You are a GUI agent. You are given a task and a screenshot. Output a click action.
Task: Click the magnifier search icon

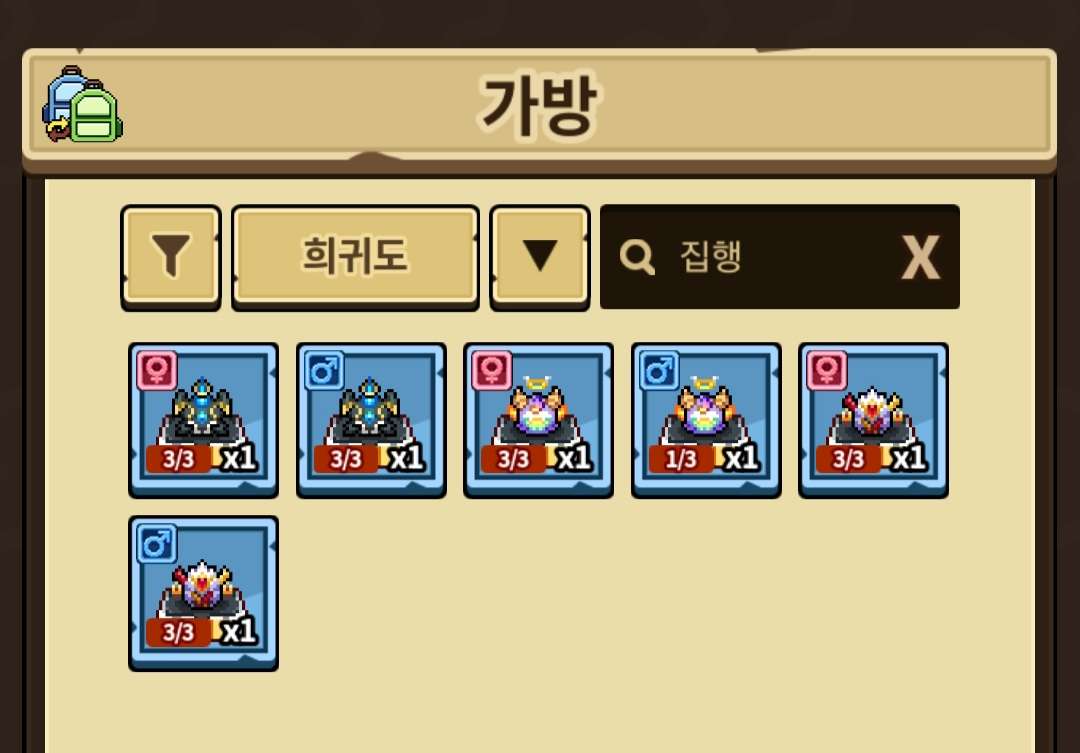[637, 257]
